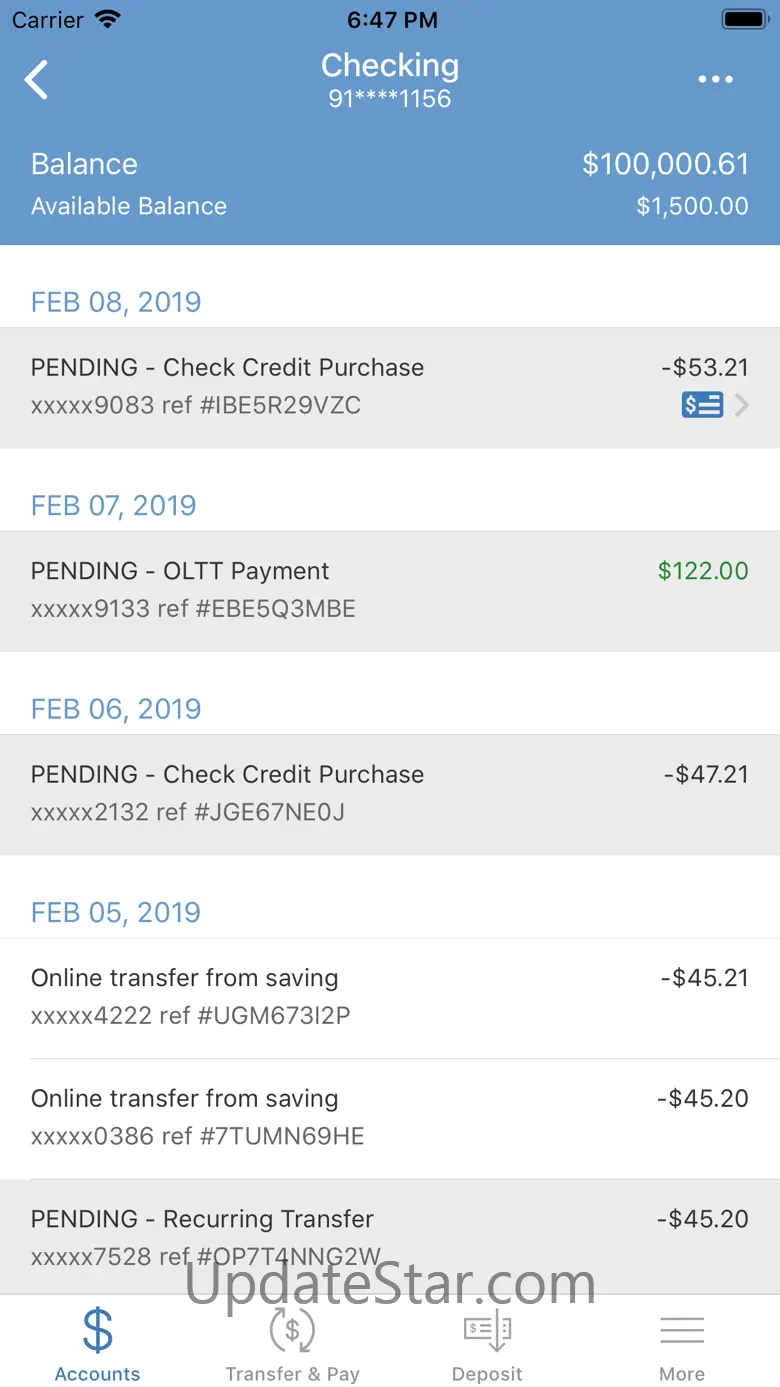Tap the battery indicator in the status bar
Screen dimensions: 780x1387
click(744, 19)
